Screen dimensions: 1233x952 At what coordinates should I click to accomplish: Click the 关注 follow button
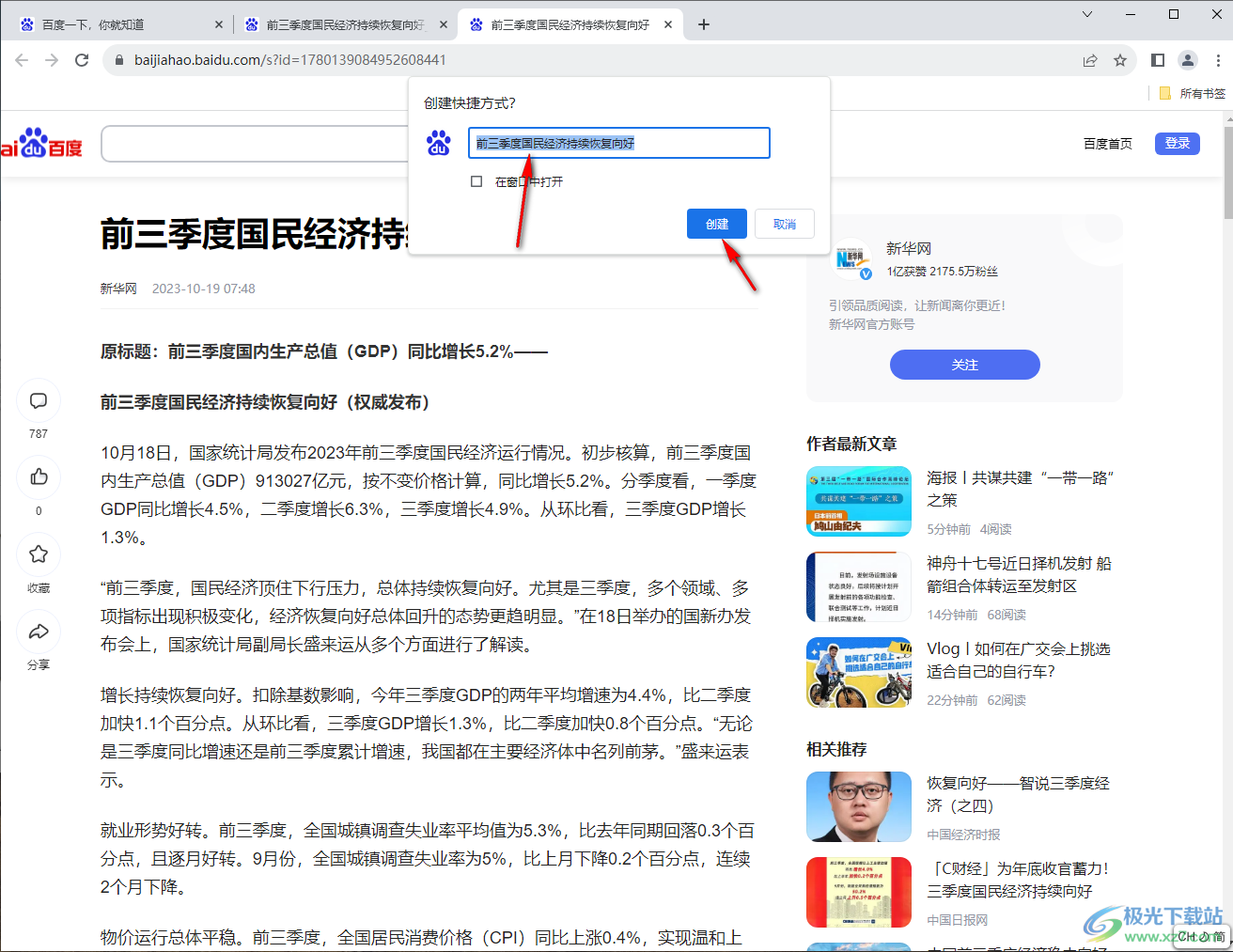[x=965, y=365]
